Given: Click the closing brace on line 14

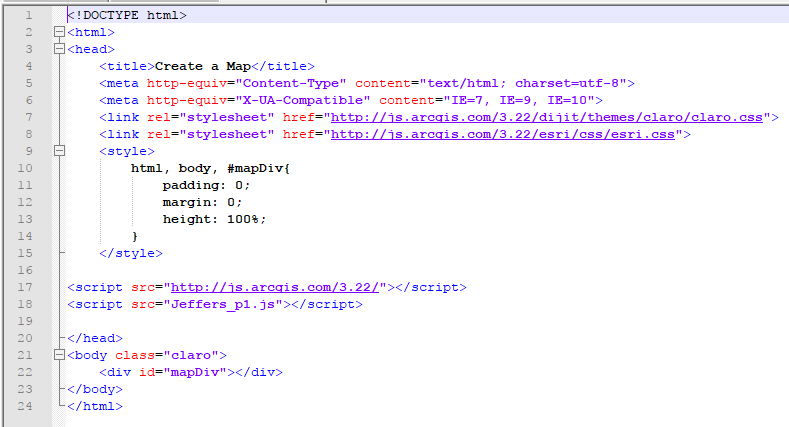Looking at the screenshot, I should click(x=134, y=236).
